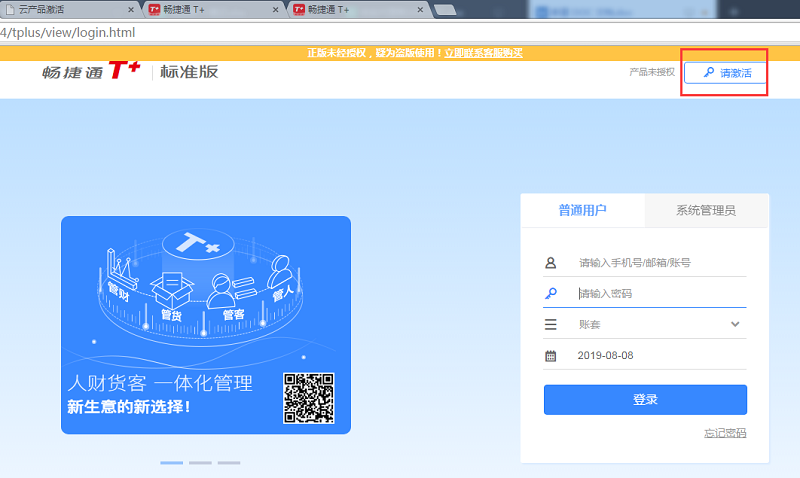800x478 pixels.
Task: Switch to the 系统管理员 tab
Action: [x=706, y=210]
